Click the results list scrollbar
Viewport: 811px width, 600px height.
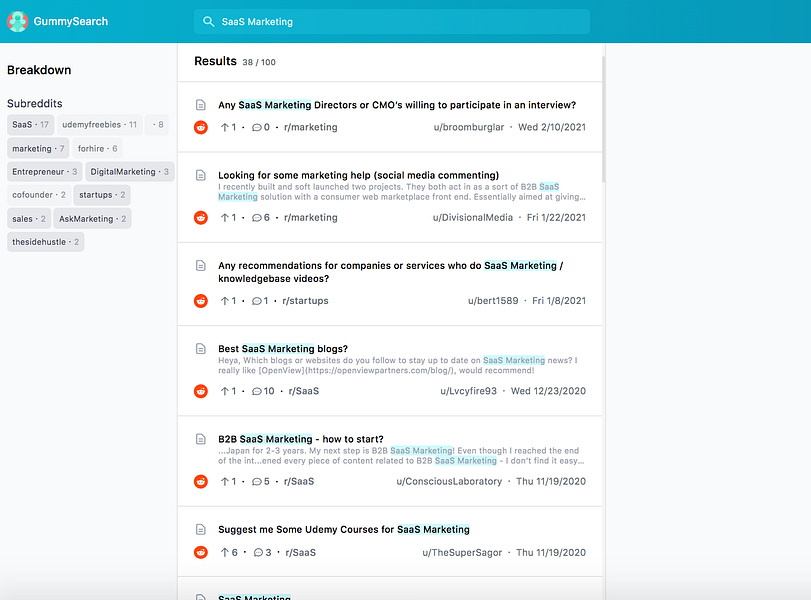click(x=603, y=119)
